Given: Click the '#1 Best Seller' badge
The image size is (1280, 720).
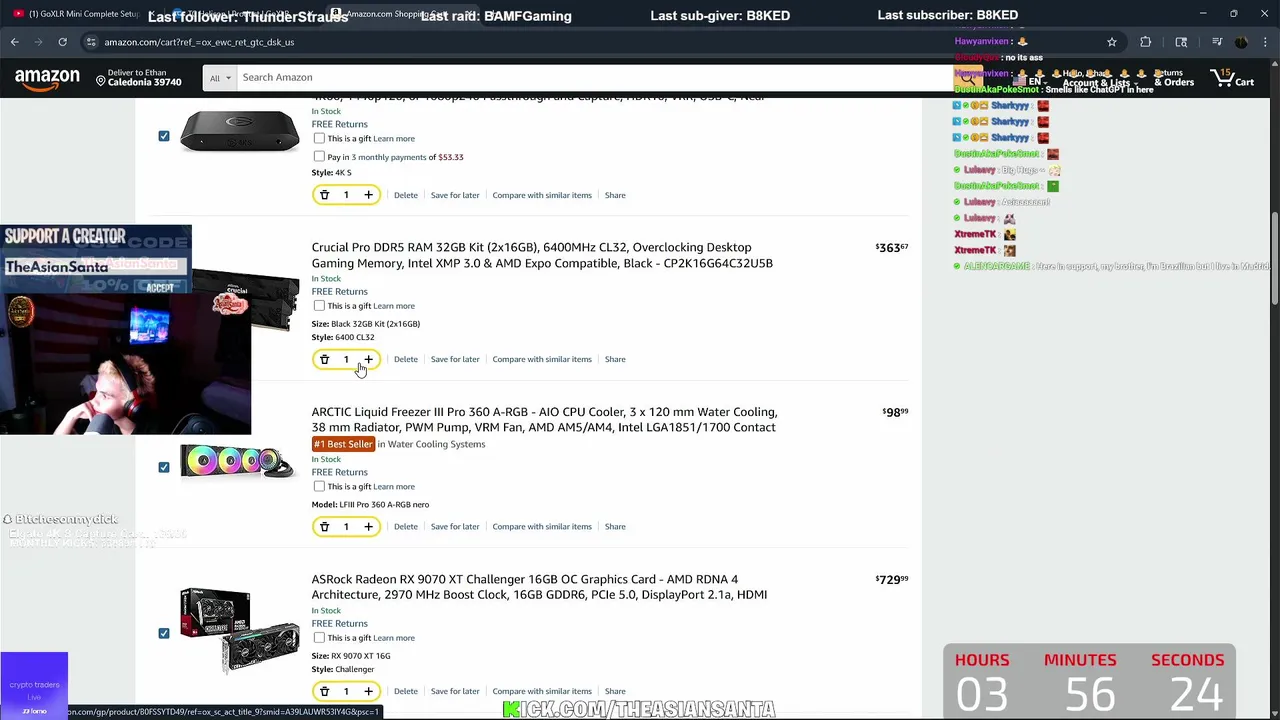Looking at the screenshot, I should (x=343, y=444).
